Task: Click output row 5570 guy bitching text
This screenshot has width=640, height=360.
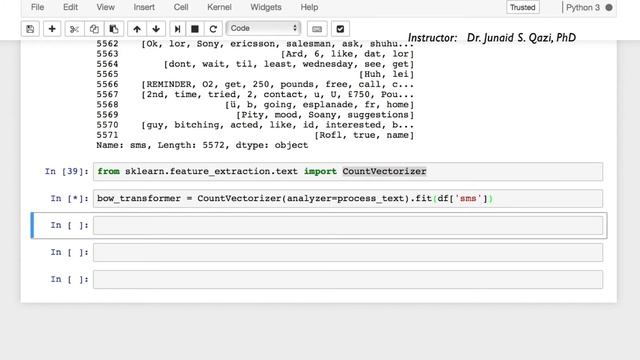Action: pos(278,125)
